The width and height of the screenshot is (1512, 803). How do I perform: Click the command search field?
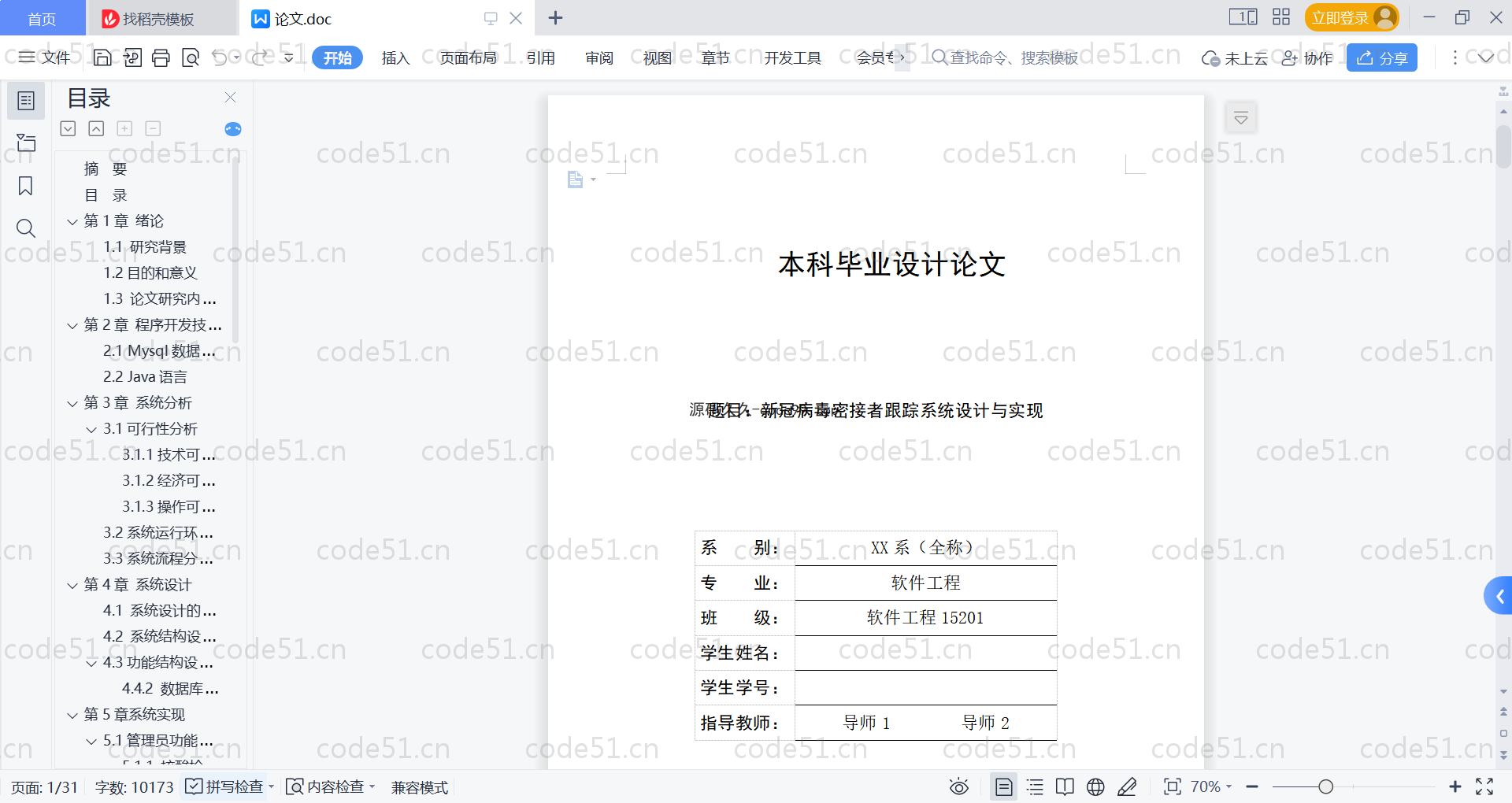pos(1006,57)
